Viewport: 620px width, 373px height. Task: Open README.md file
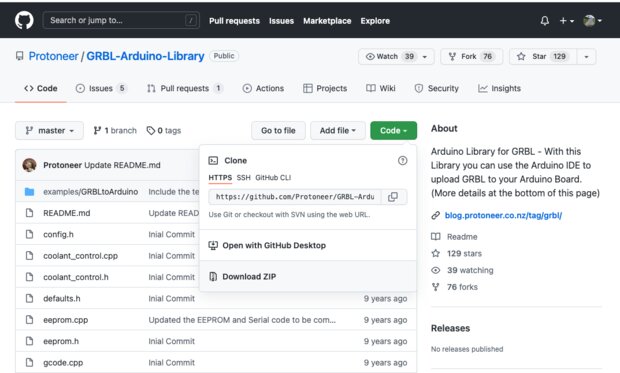(66, 213)
